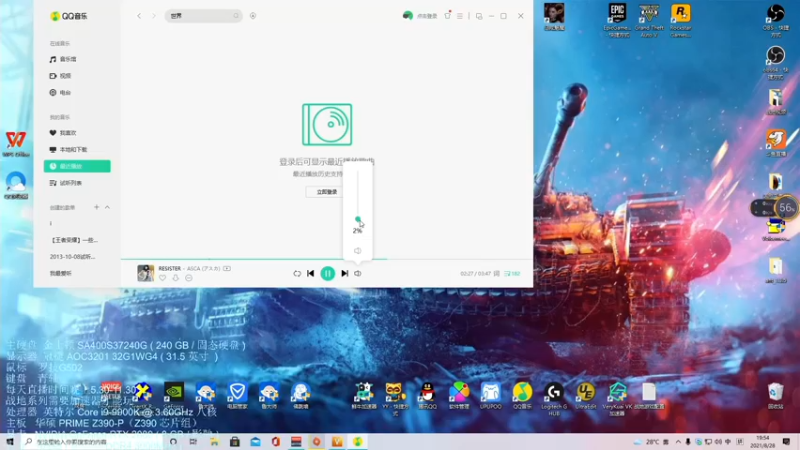Screen dimensions: 800x450
Task: Open the WPS Office desktop shortcut
Action: 16,143
